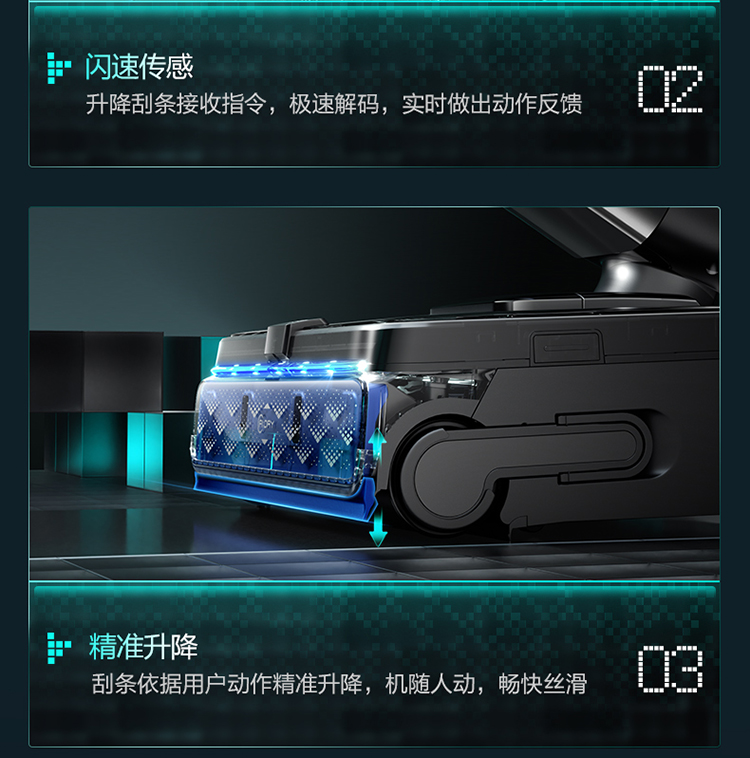
Task: Open the 闪速传感 heading
Action: coord(139,67)
